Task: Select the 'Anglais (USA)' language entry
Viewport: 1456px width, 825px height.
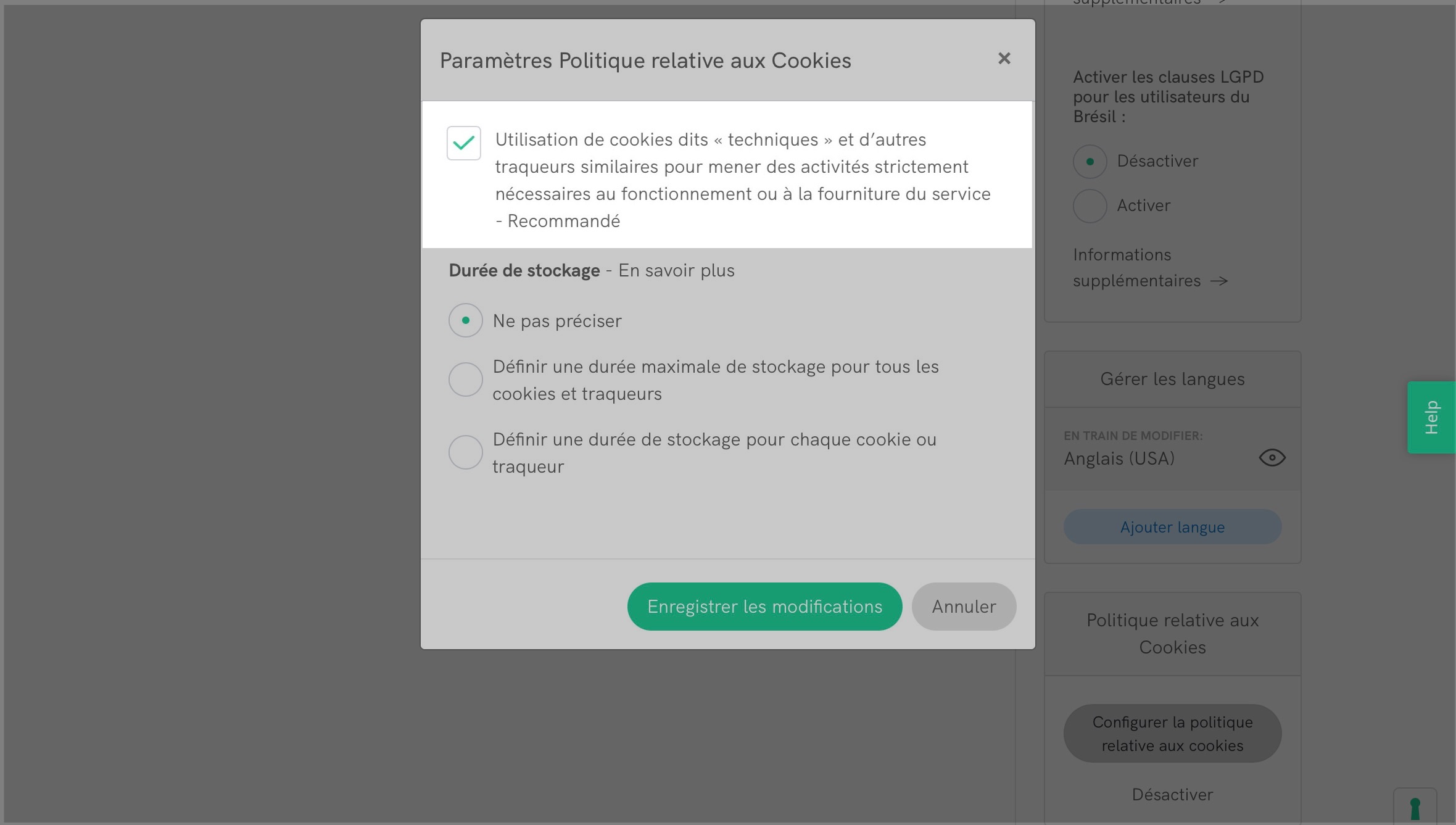Action: coord(1119,458)
